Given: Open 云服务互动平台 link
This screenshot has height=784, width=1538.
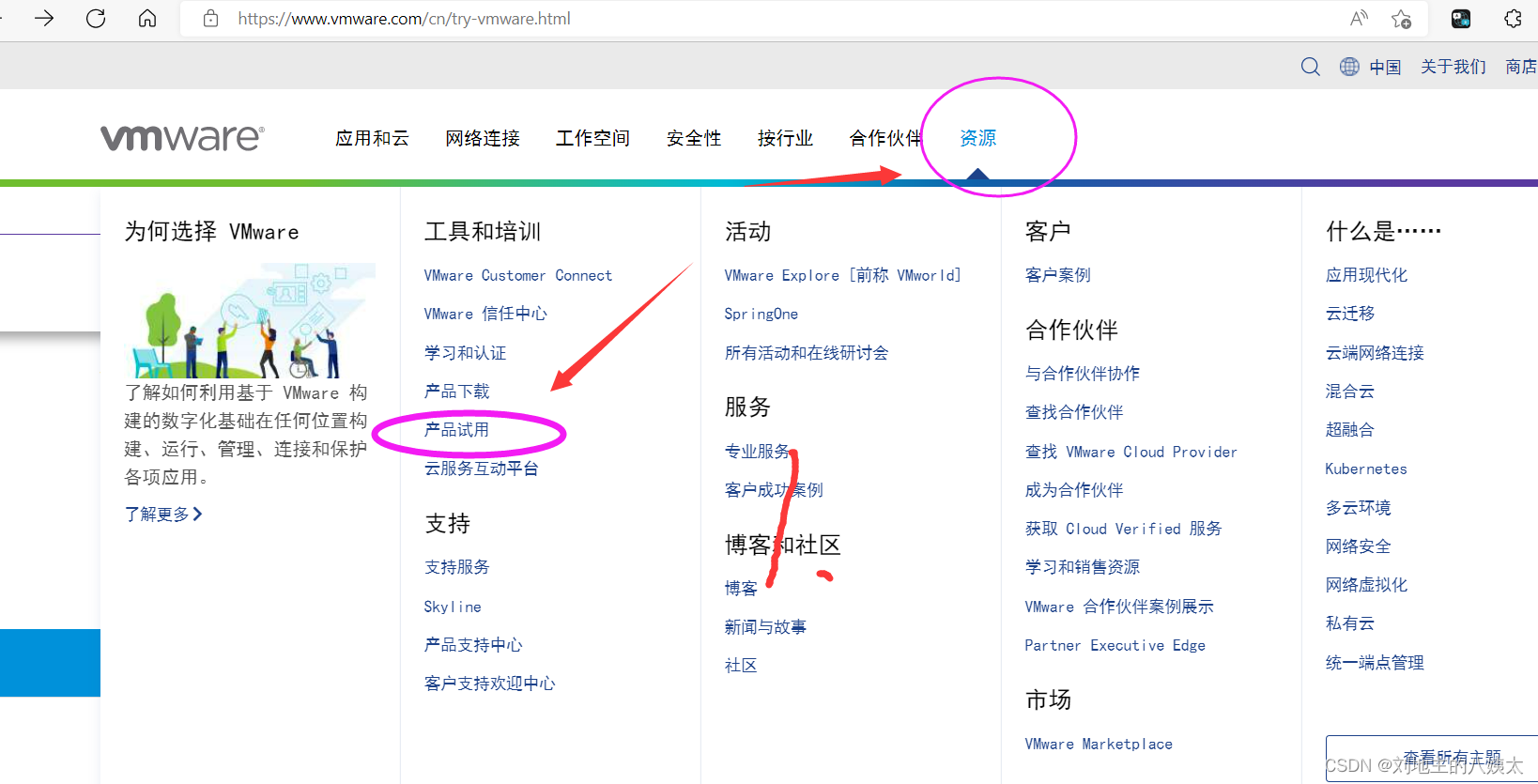Looking at the screenshot, I should point(481,469).
